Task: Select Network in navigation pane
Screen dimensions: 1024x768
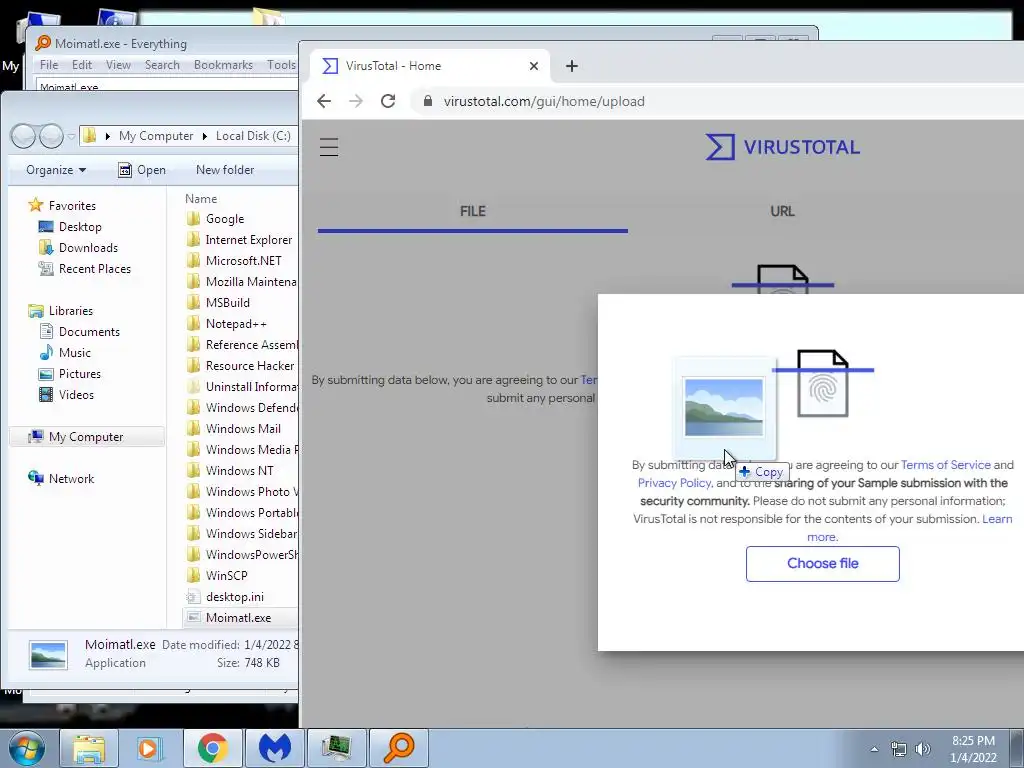Action: tap(61, 479)
